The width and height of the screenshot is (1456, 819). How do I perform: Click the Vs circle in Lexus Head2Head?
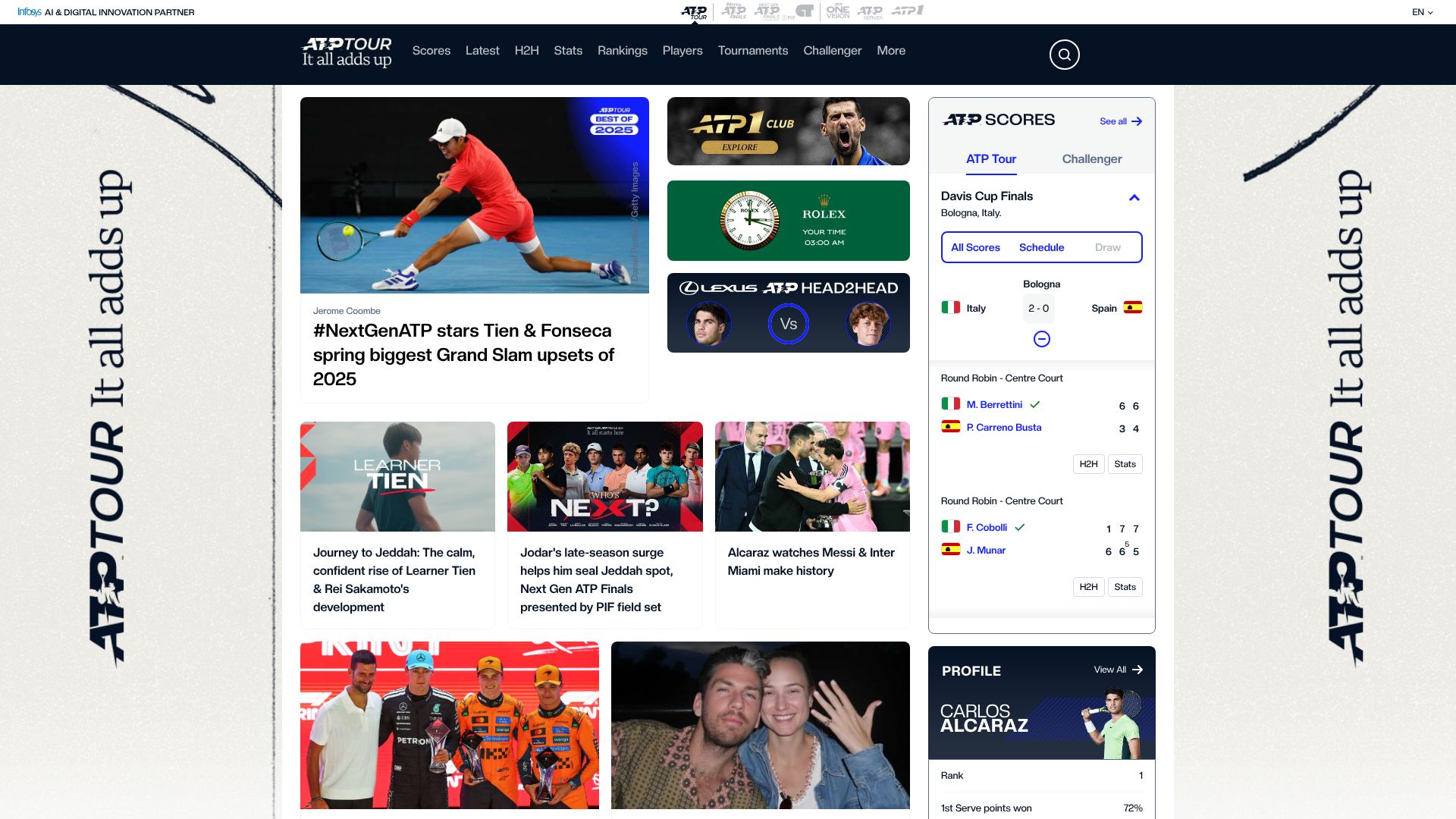(788, 324)
